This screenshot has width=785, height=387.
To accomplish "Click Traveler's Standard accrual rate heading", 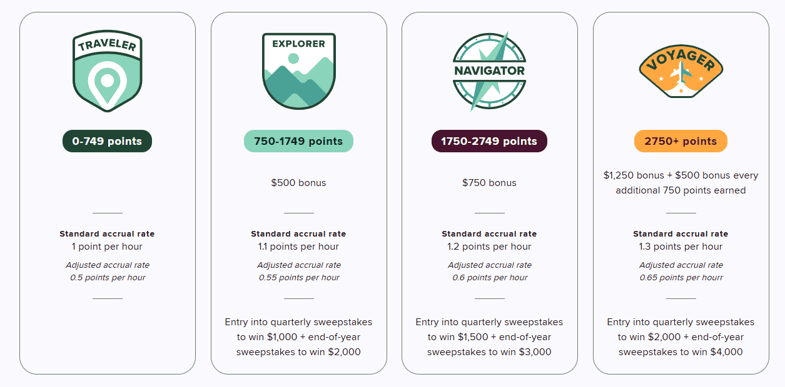I will (x=107, y=234).
